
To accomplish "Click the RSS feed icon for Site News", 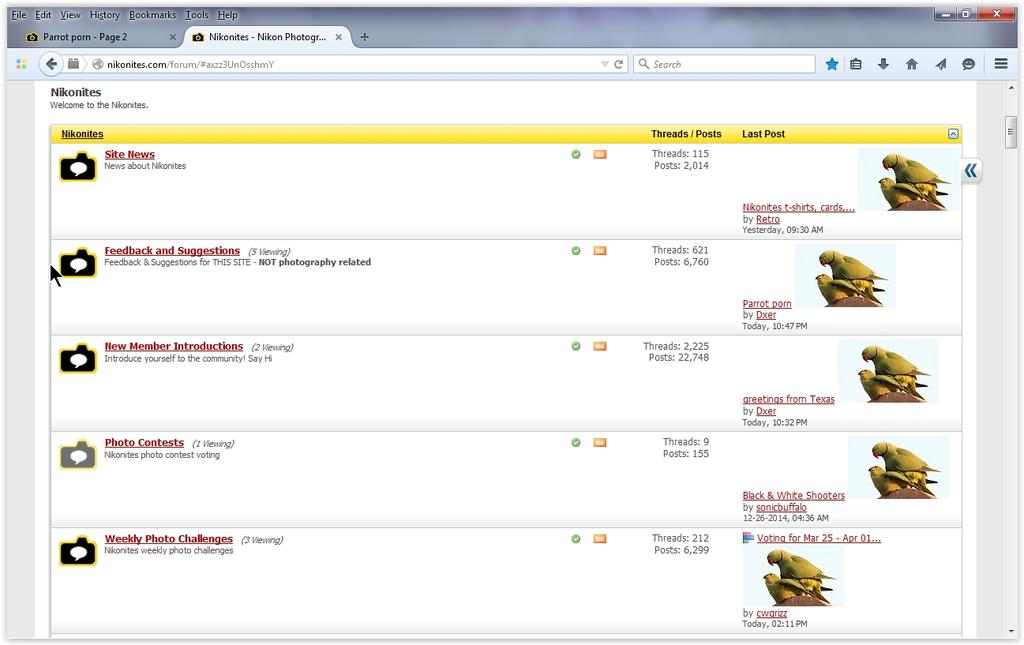I will pyautogui.click(x=600, y=154).
